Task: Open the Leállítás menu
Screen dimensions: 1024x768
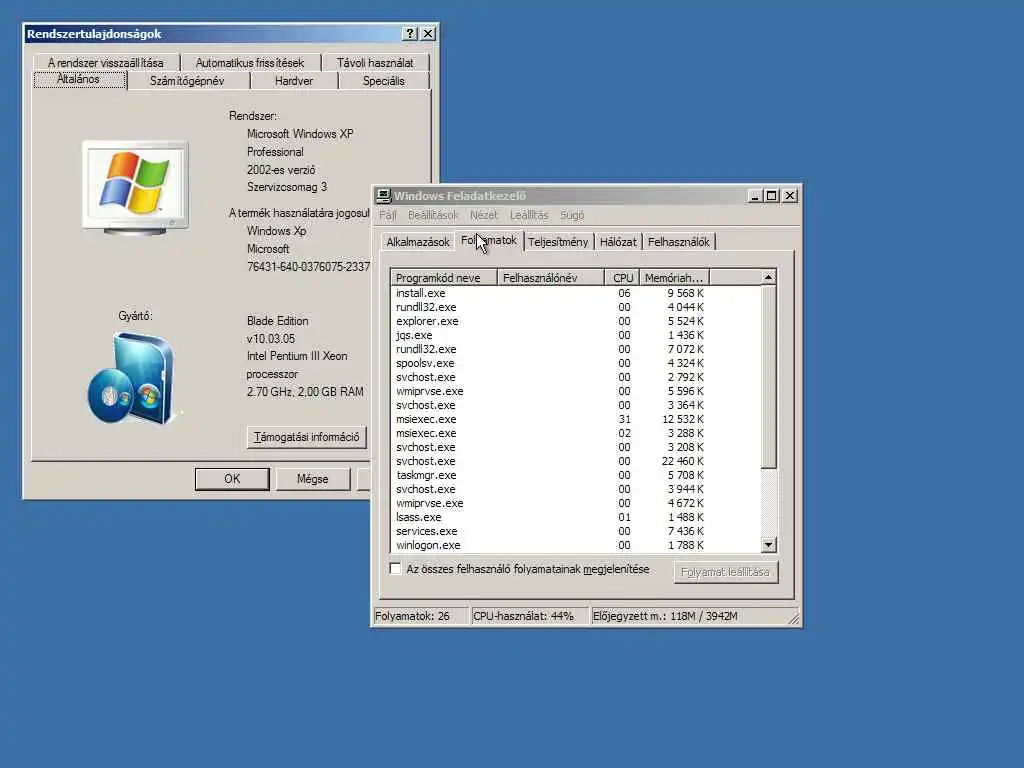Action: click(x=529, y=215)
